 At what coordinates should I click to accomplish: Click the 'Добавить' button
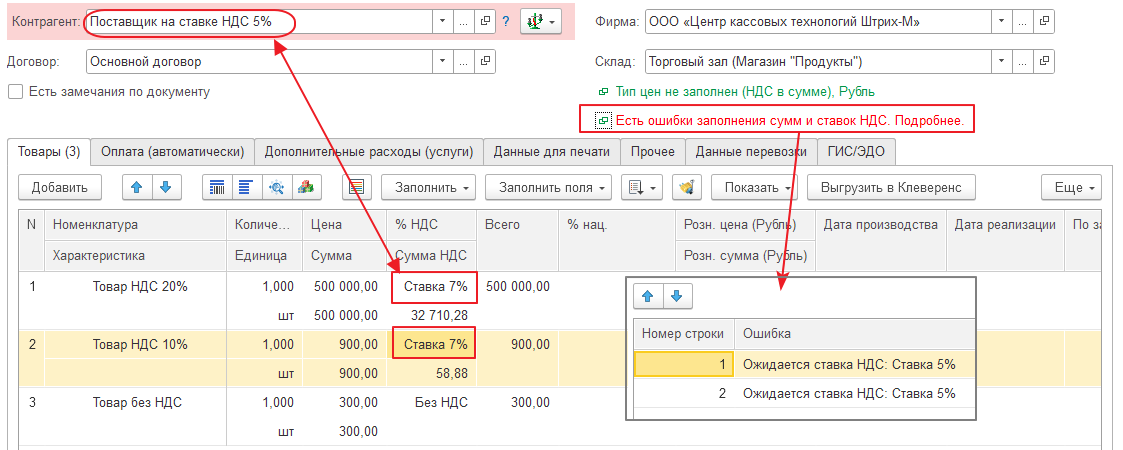click(59, 187)
